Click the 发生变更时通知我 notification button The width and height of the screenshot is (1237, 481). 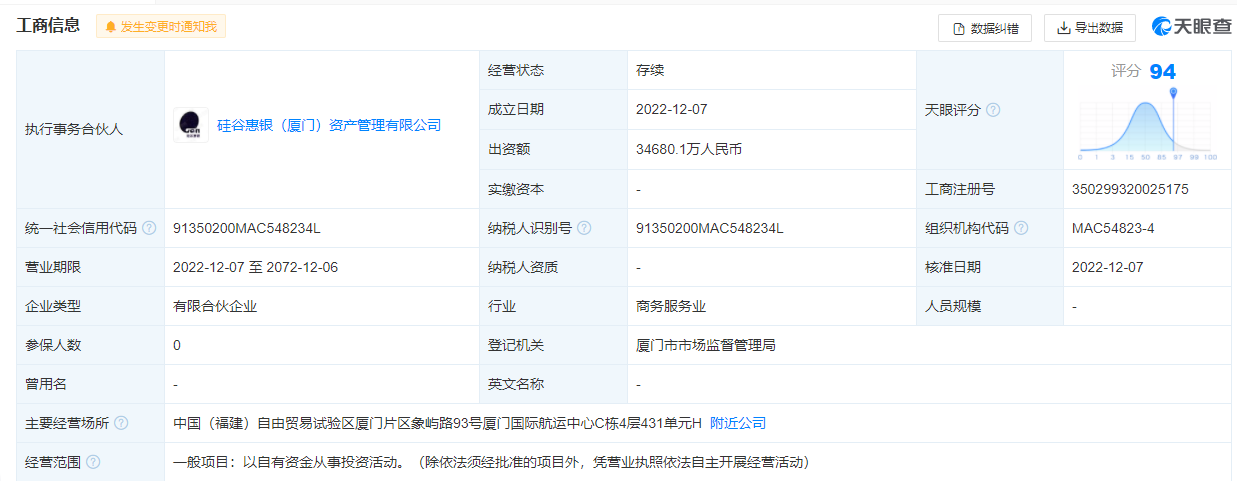pos(161,26)
